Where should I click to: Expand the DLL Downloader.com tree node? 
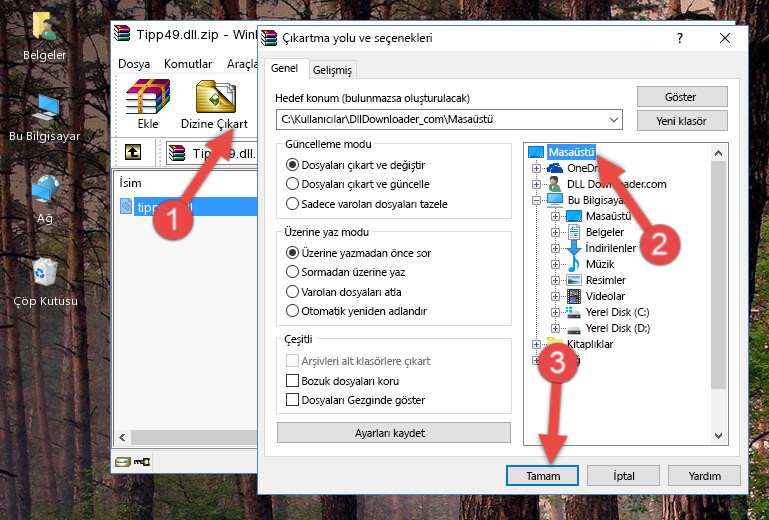coord(536,184)
